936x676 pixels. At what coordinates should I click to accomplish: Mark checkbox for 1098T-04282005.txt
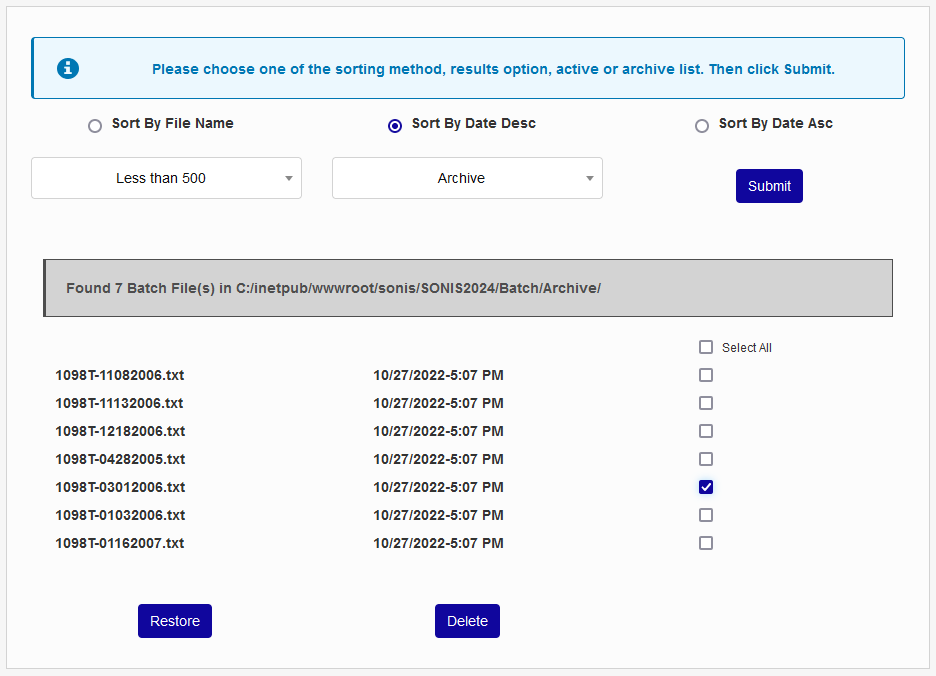pyautogui.click(x=706, y=459)
